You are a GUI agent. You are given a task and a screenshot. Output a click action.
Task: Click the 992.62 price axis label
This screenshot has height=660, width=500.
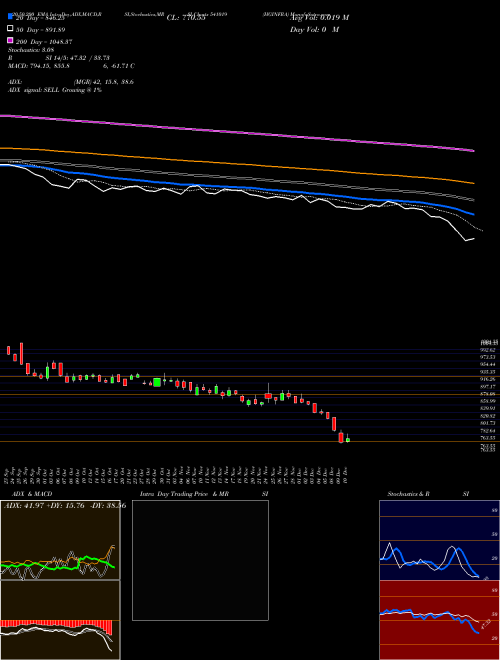[x=489, y=350]
